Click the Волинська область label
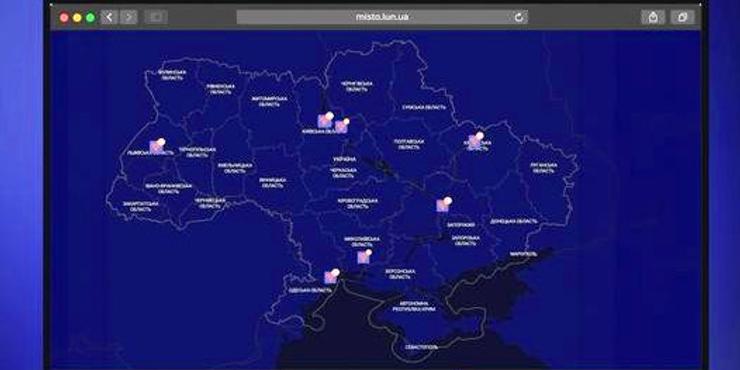Screen dimensions: 740x370 [x=172, y=75]
